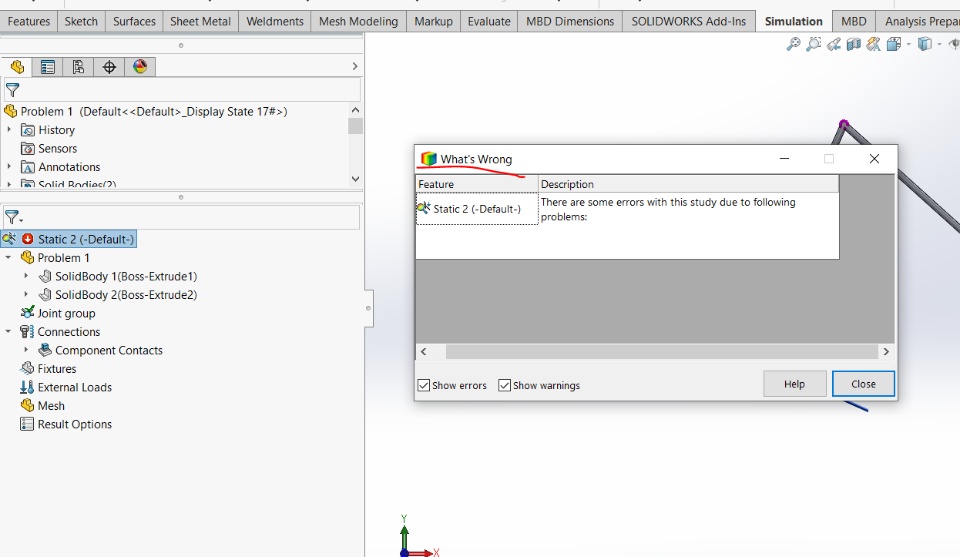Click the feature tree scroll down arrow

coord(355,179)
